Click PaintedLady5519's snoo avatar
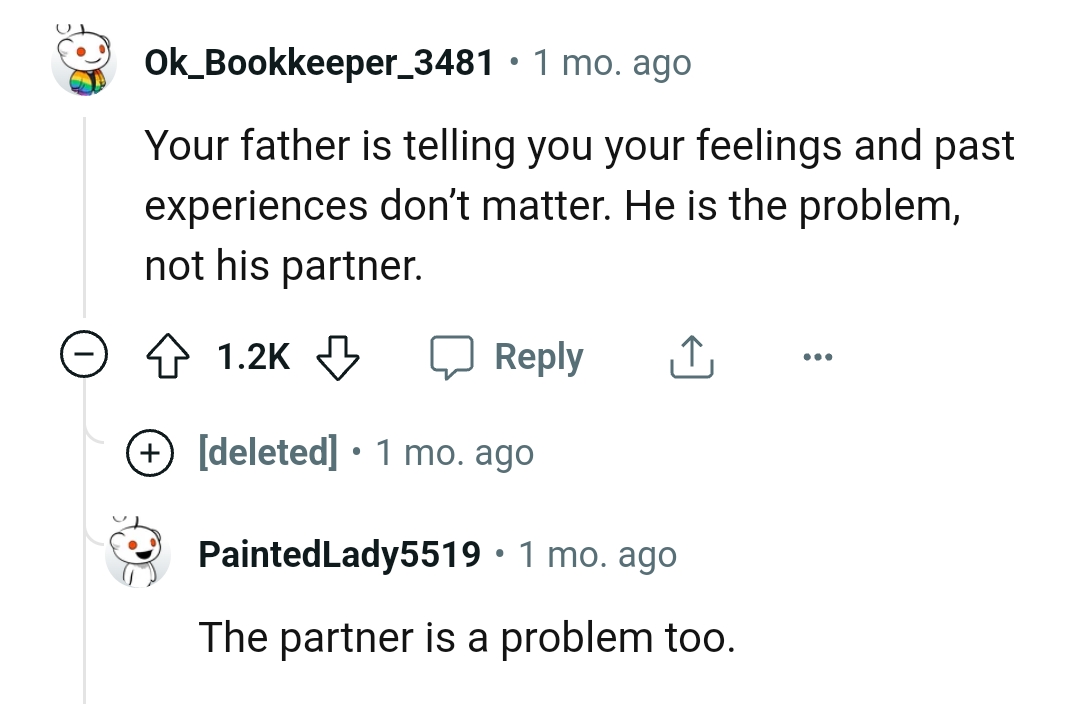 [137, 555]
